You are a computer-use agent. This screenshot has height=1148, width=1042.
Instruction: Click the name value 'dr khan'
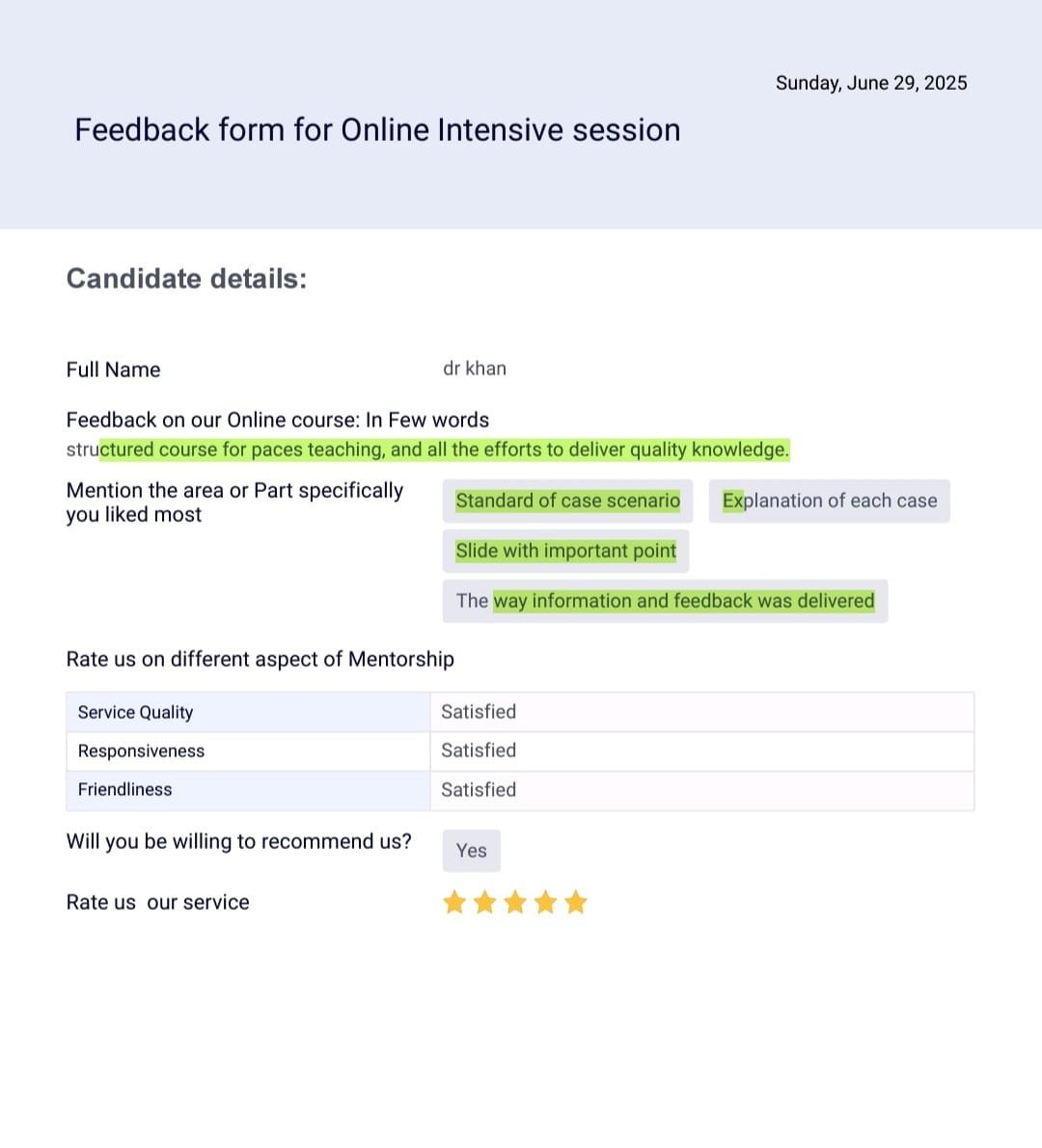(474, 369)
